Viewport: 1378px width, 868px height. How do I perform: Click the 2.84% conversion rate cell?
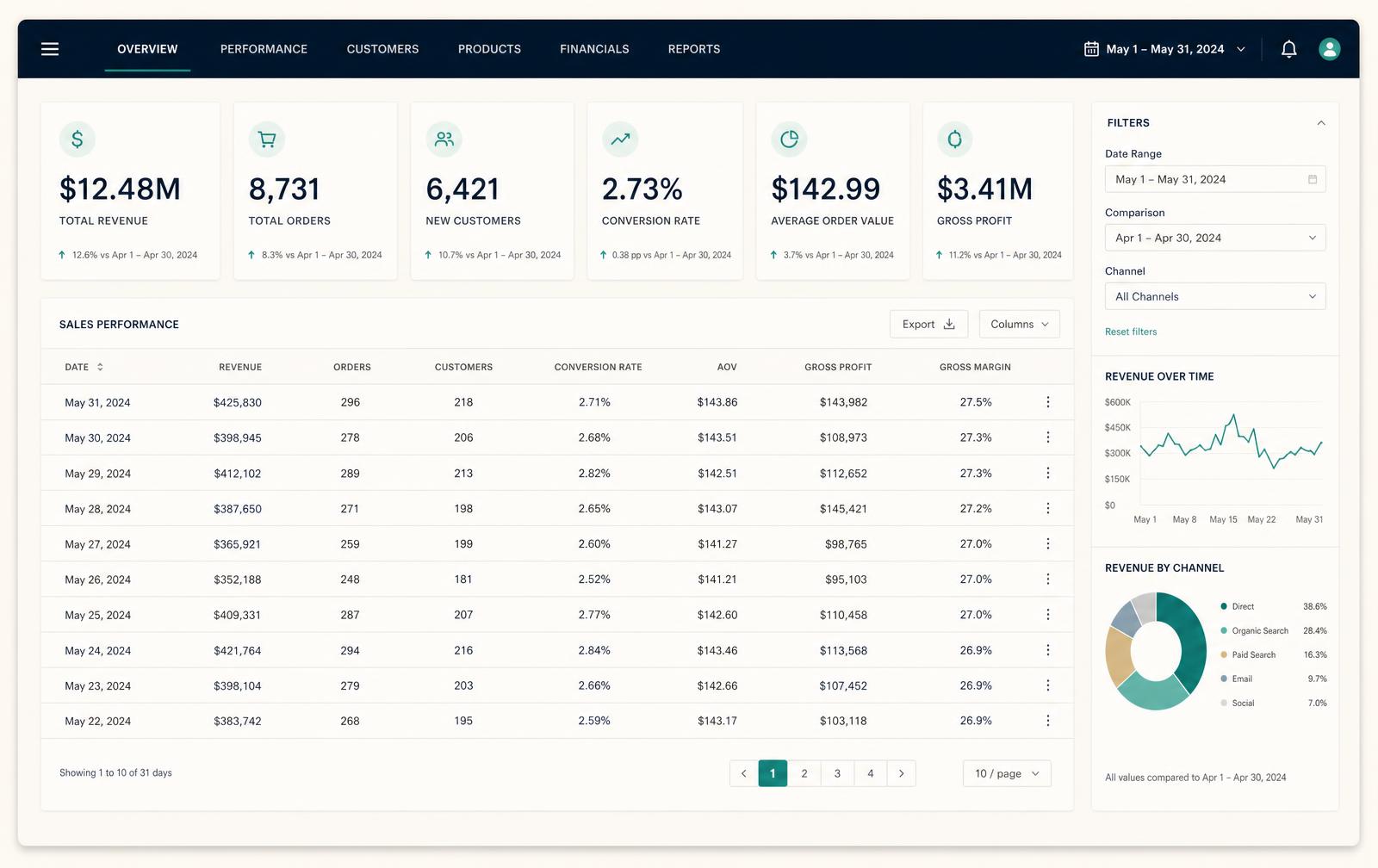point(594,650)
